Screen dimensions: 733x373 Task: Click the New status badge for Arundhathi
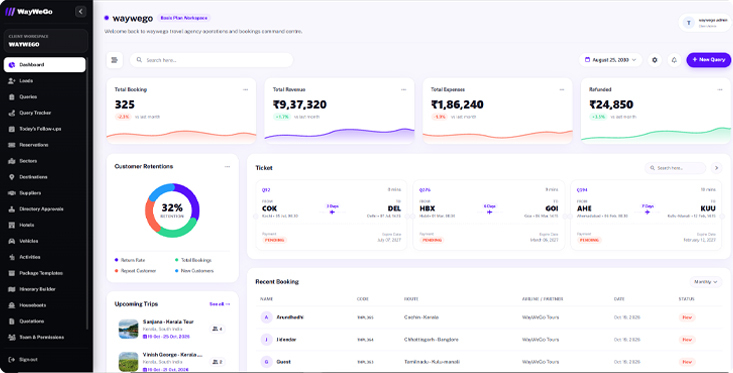(x=687, y=317)
